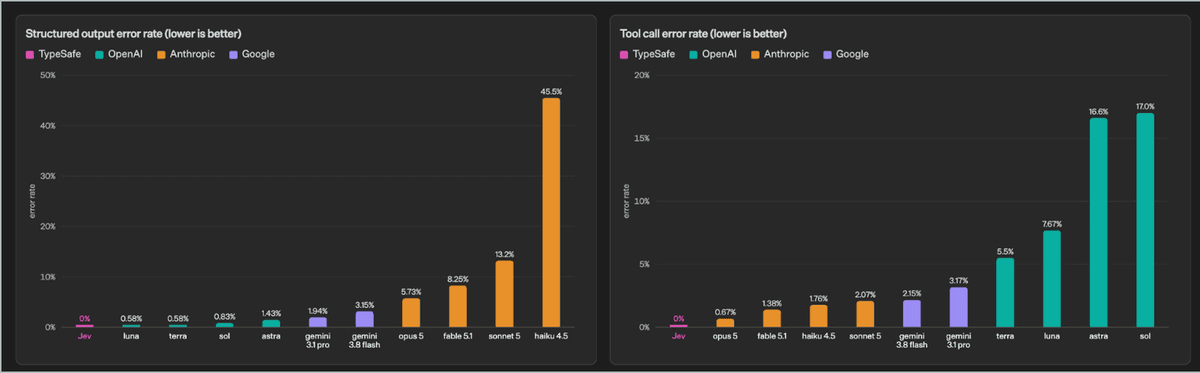Click the 2.07% value label
This screenshot has height=373, width=1200.
click(x=865, y=294)
